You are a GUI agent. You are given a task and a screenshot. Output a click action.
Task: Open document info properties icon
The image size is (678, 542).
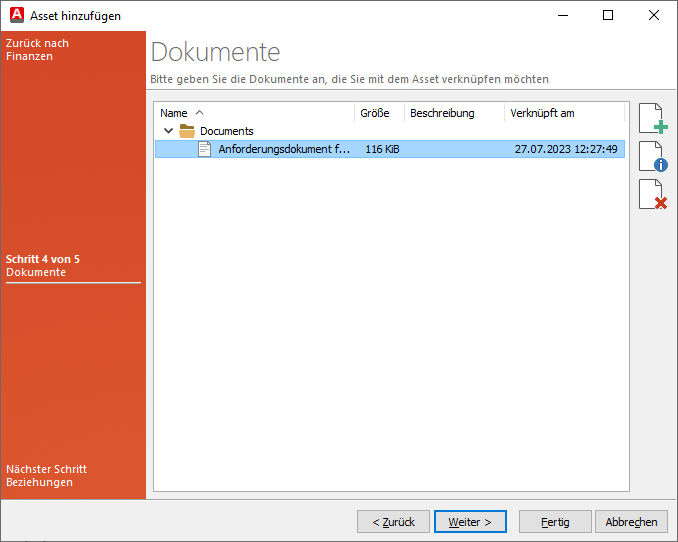pos(653,156)
